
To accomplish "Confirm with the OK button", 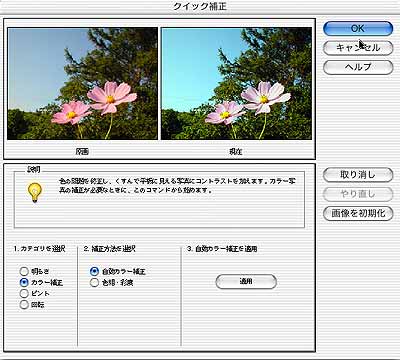I will [358, 29].
